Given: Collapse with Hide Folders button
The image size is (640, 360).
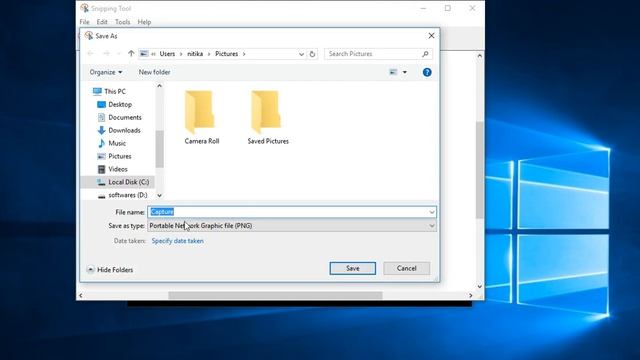Looking at the screenshot, I should pos(110,270).
